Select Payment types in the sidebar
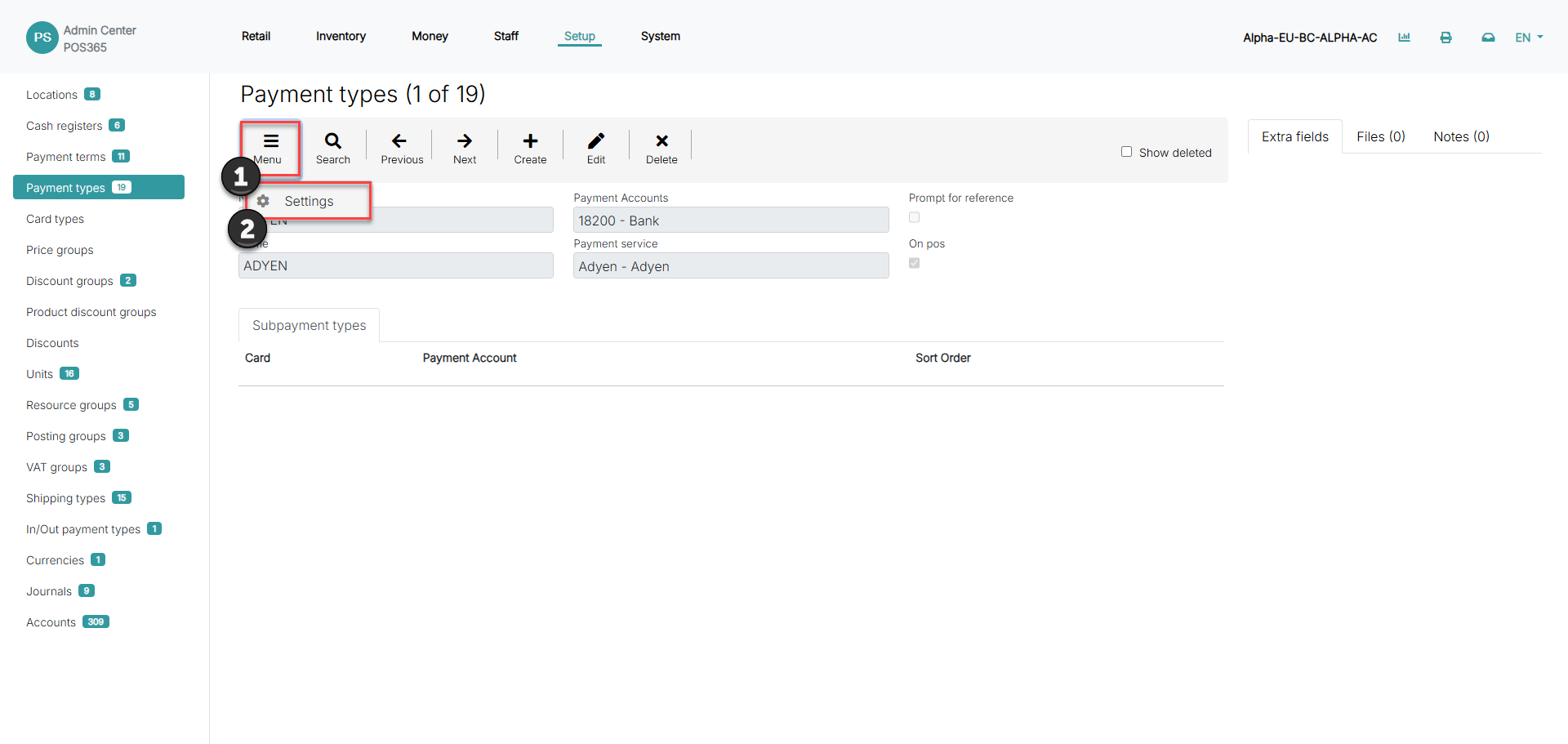Viewport: 1568px width, 744px height. pos(99,187)
